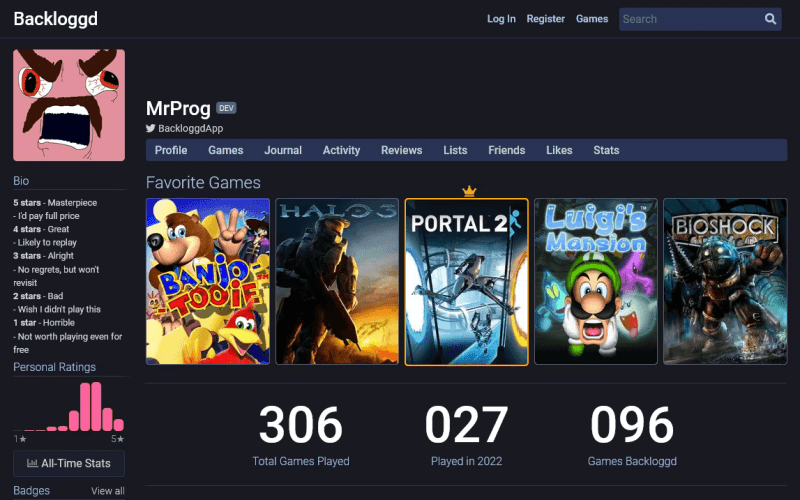
Task: Switch to the Activity tab
Action: click(341, 150)
